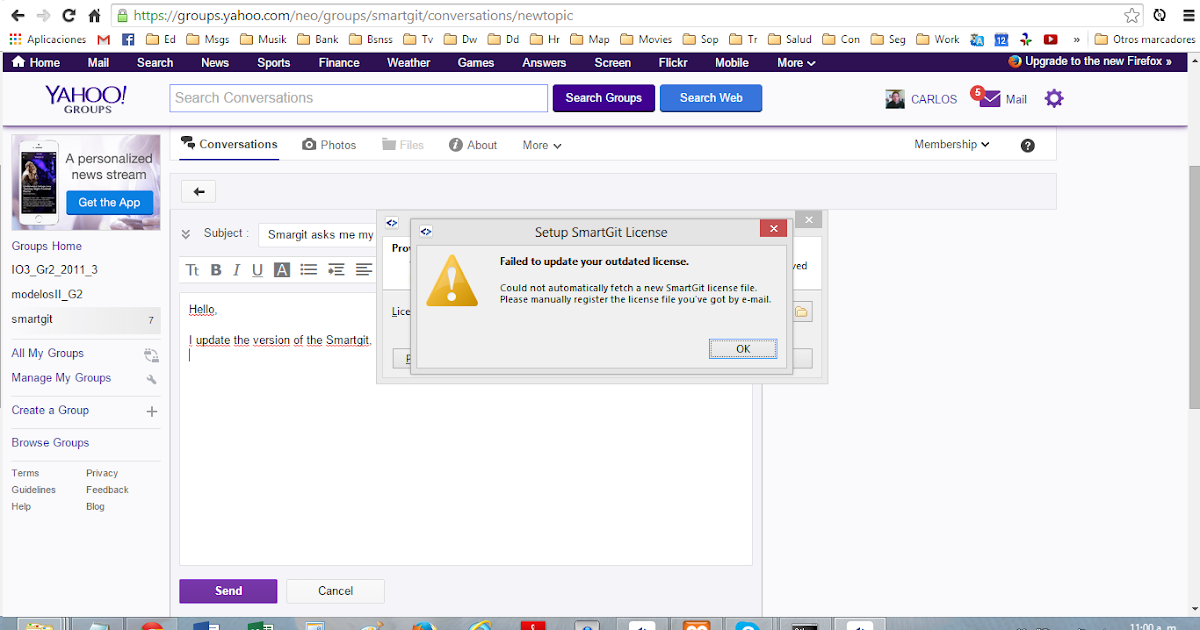1200x630 pixels.
Task: Expand the double chevron beside Subject
Action: tap(186, 234)
